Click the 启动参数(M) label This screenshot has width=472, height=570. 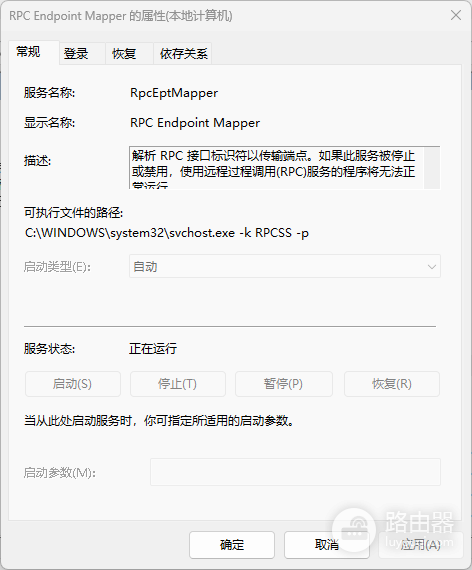coord(60,473)
